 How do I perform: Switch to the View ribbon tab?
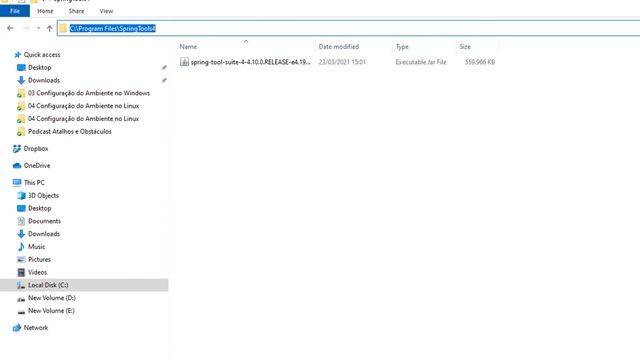coord(106,11)
